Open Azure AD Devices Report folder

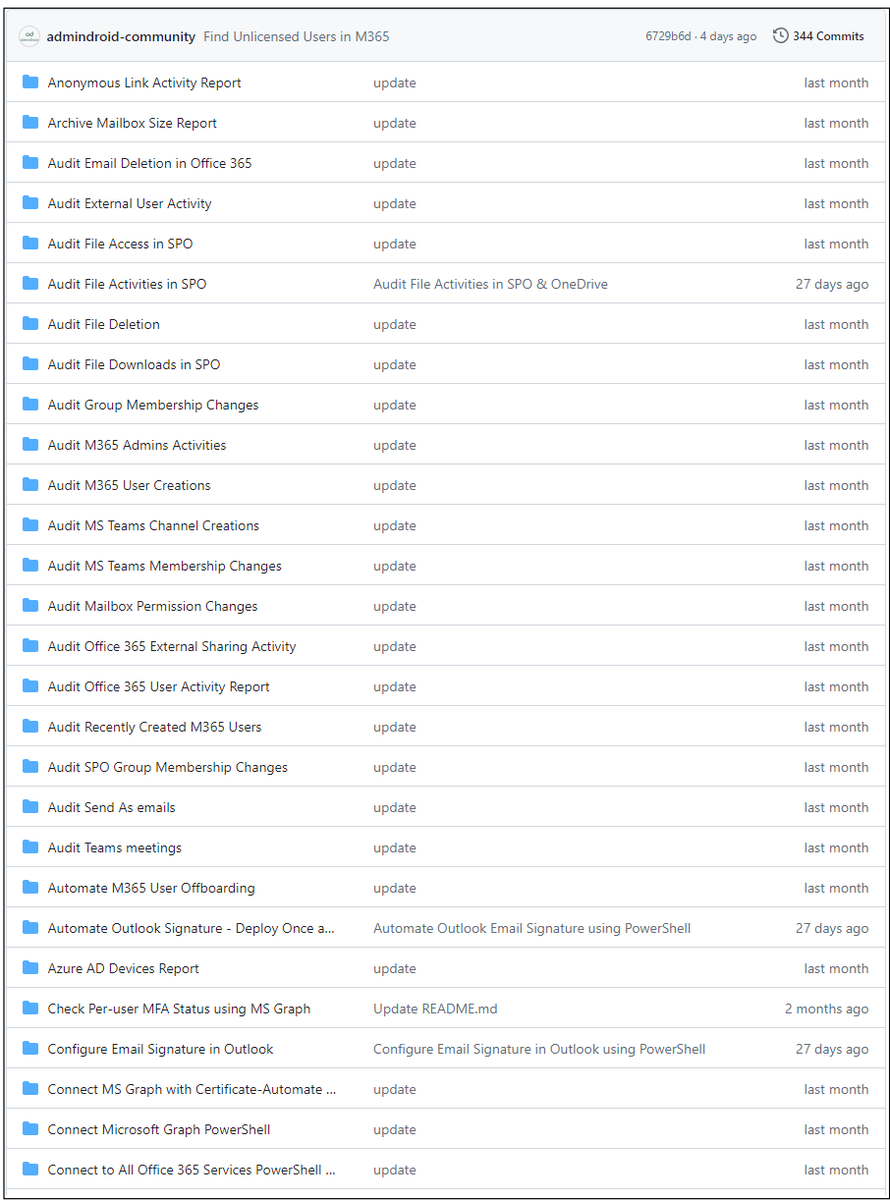(x=123, y=968)
